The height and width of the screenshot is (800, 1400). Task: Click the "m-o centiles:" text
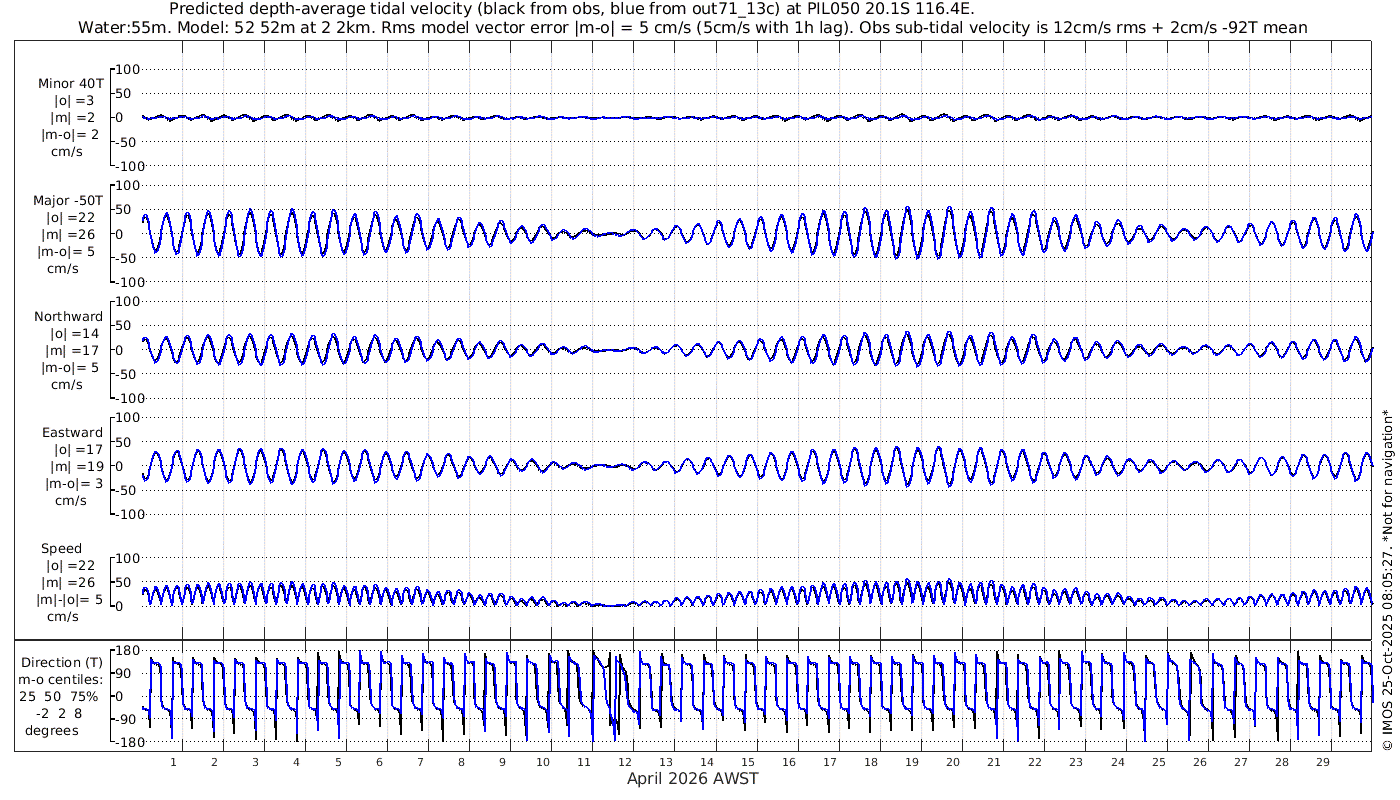[x=61, y=679]
